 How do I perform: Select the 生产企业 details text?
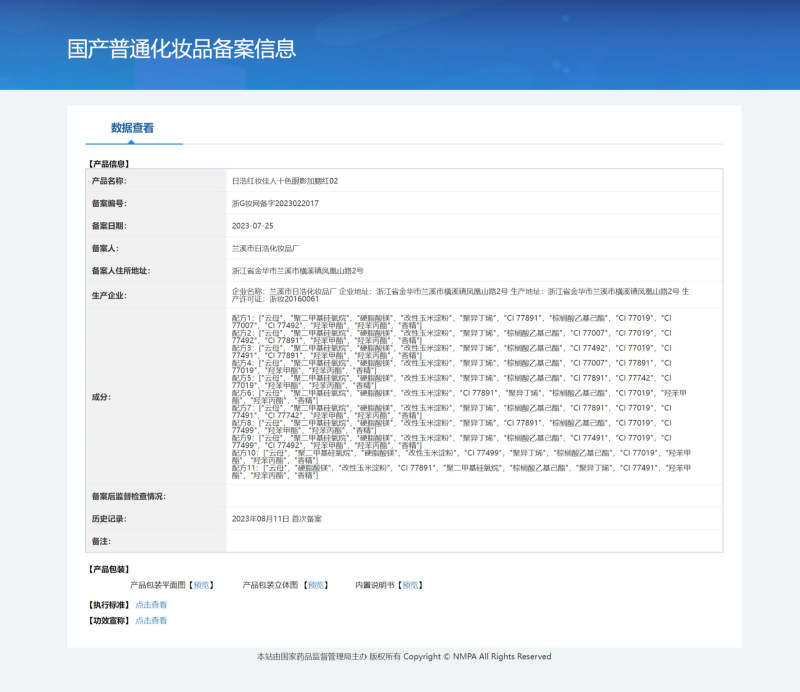(x=461, y=295)
